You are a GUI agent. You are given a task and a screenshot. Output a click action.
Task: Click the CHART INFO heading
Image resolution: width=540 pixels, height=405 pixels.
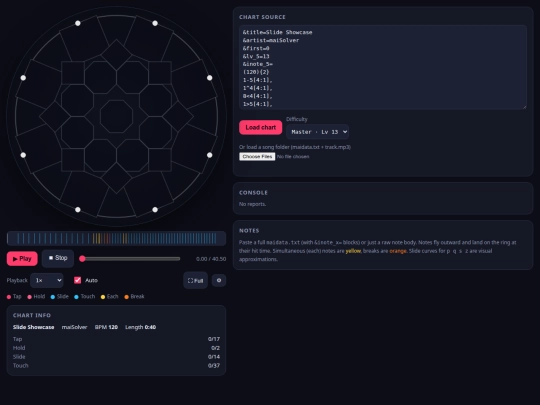coord(32,315)
